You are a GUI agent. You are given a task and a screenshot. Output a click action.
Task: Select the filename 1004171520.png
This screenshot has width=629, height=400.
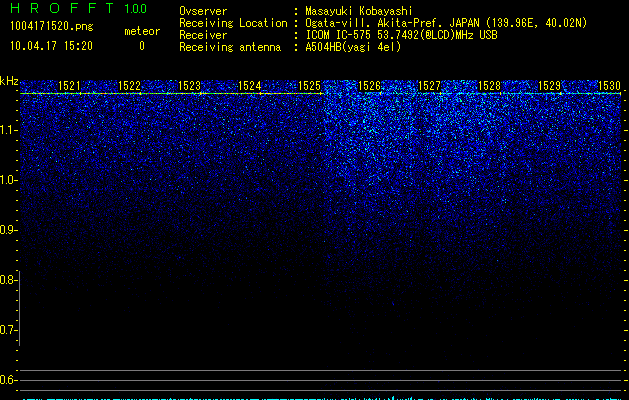click(52, 27)
